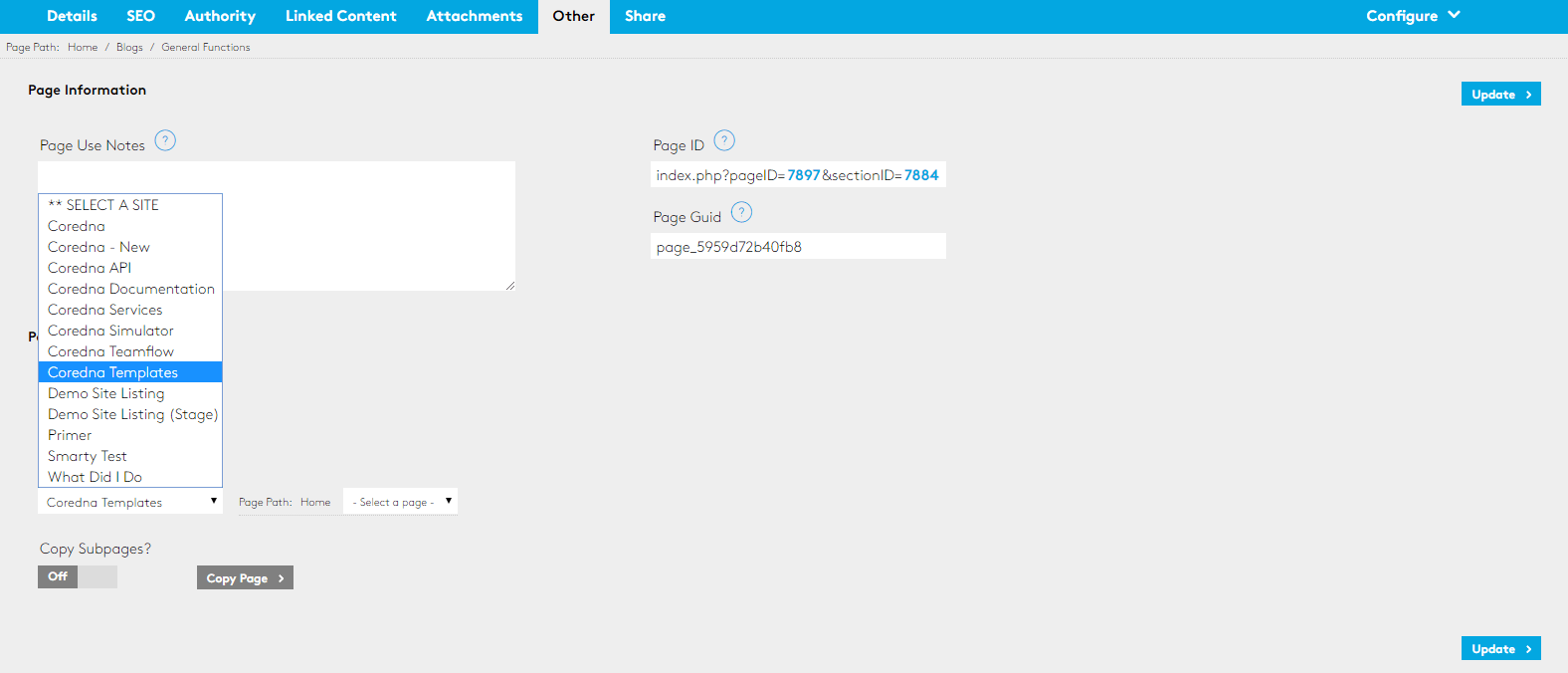Select the Other tab
This screenshot has width=1568, height=673.
574,16
